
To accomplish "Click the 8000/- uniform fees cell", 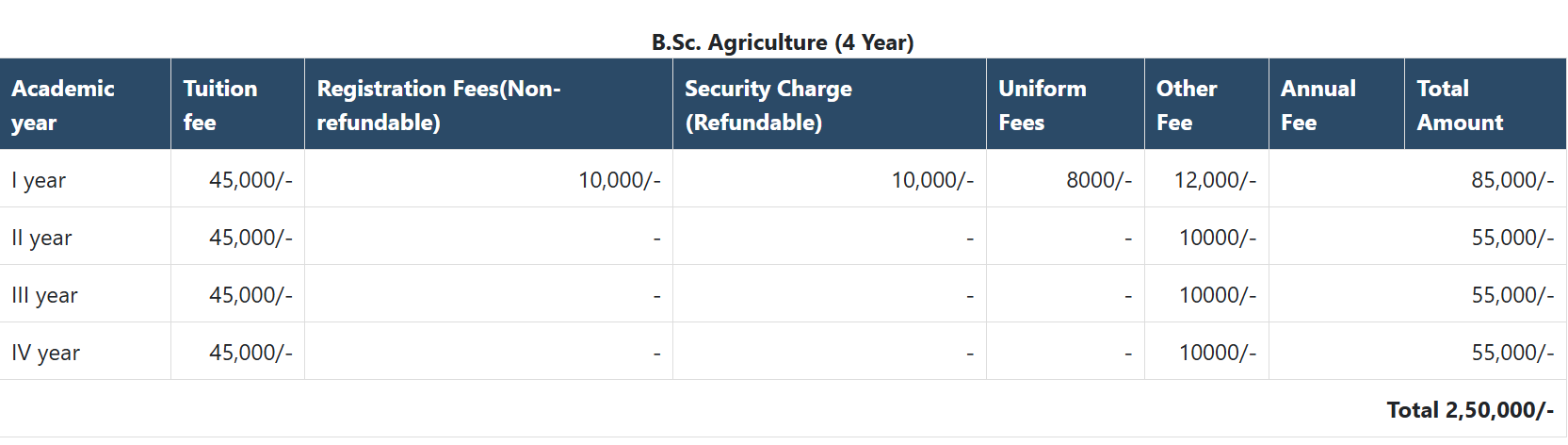I will 1099,180.
